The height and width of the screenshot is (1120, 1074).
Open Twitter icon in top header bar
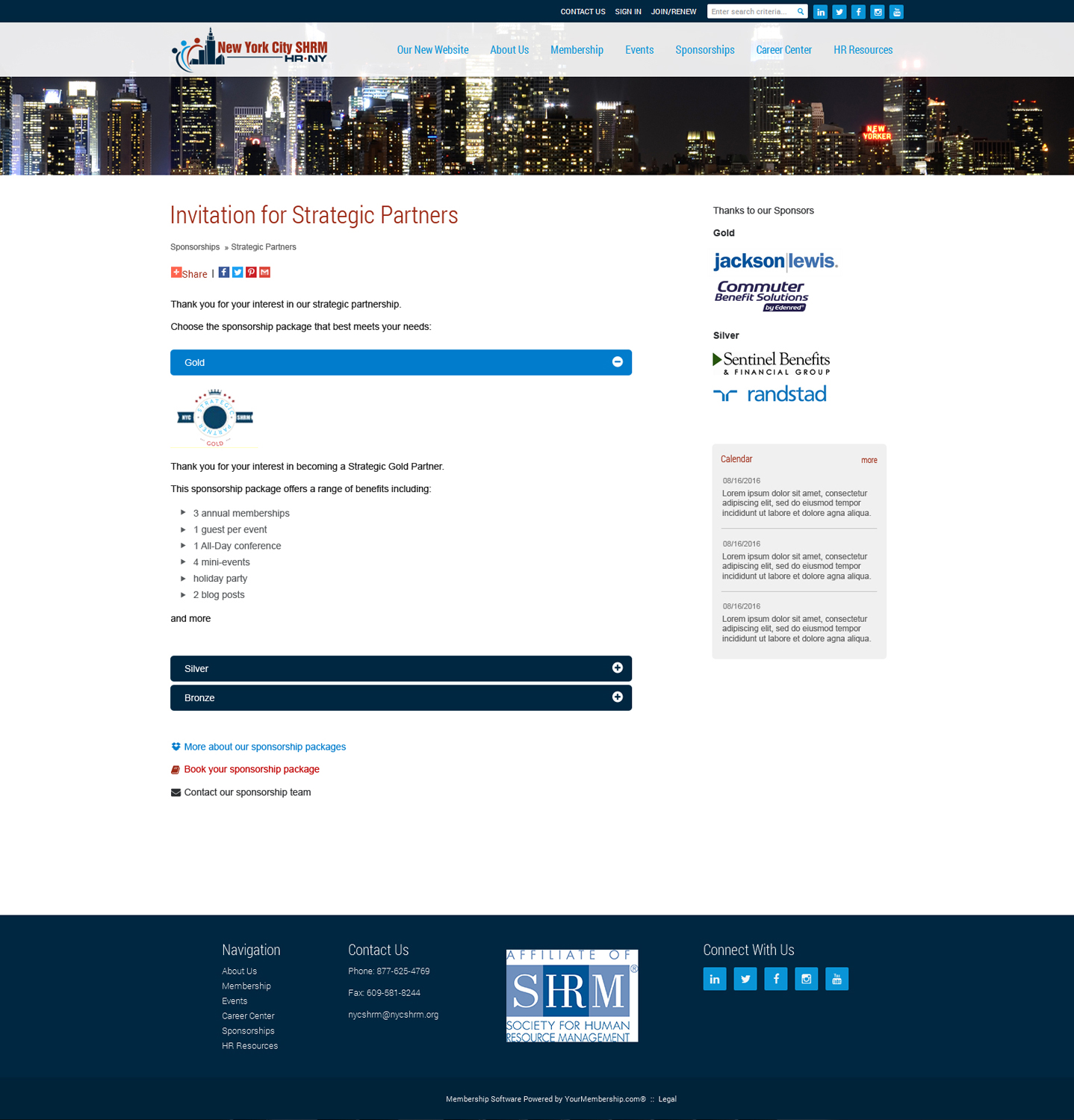(x=839, y=12)
